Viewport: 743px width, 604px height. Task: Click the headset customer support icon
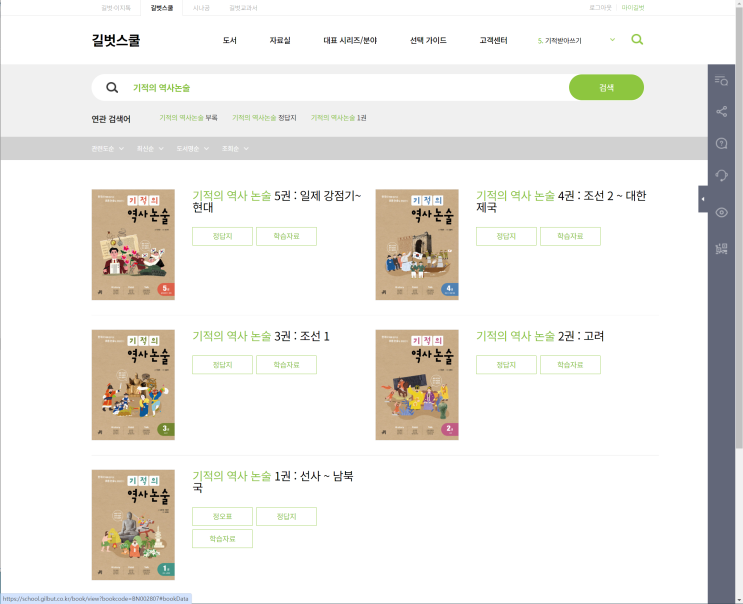coord(721,176)
